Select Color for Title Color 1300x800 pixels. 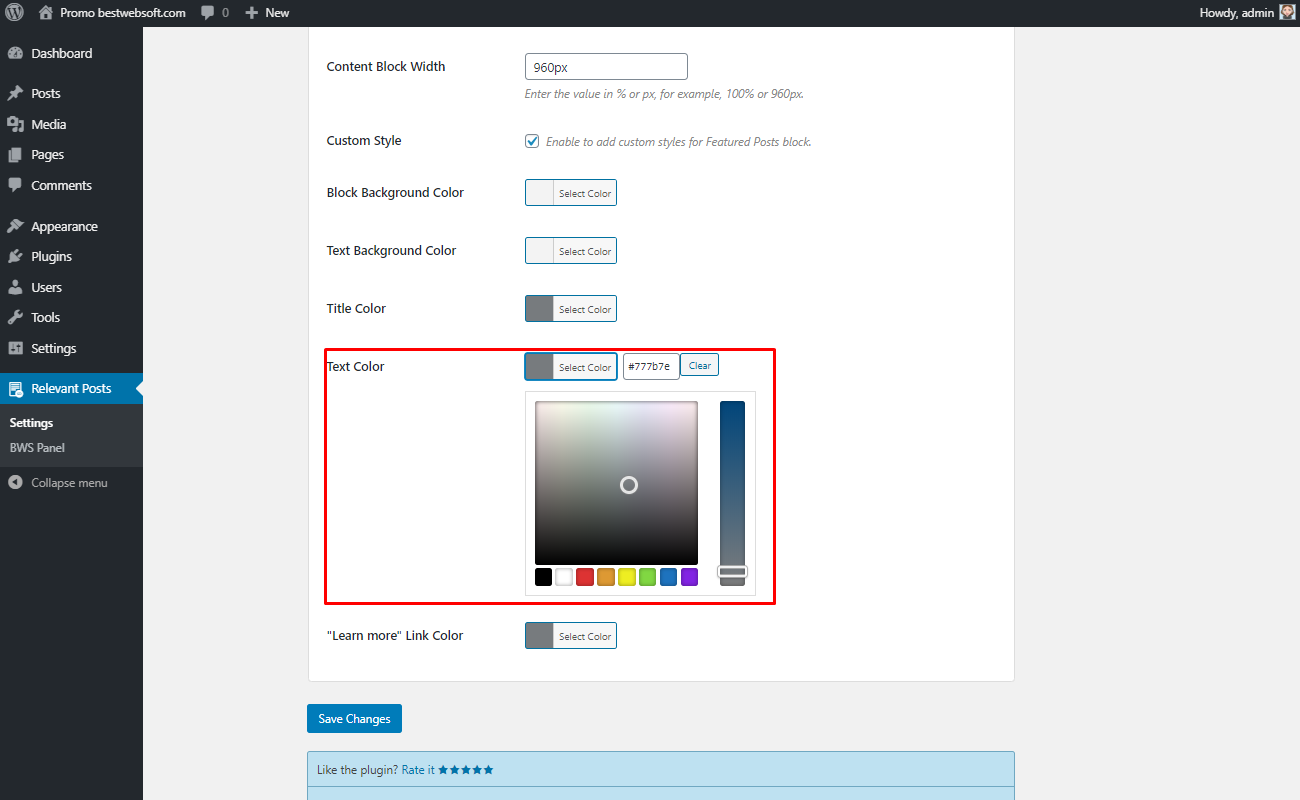coord(571,309)
